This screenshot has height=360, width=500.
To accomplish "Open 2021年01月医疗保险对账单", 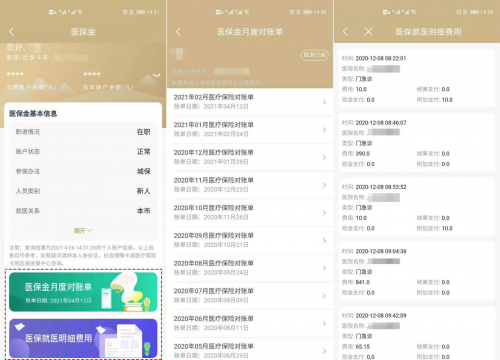I will click(x=250, y=129).
